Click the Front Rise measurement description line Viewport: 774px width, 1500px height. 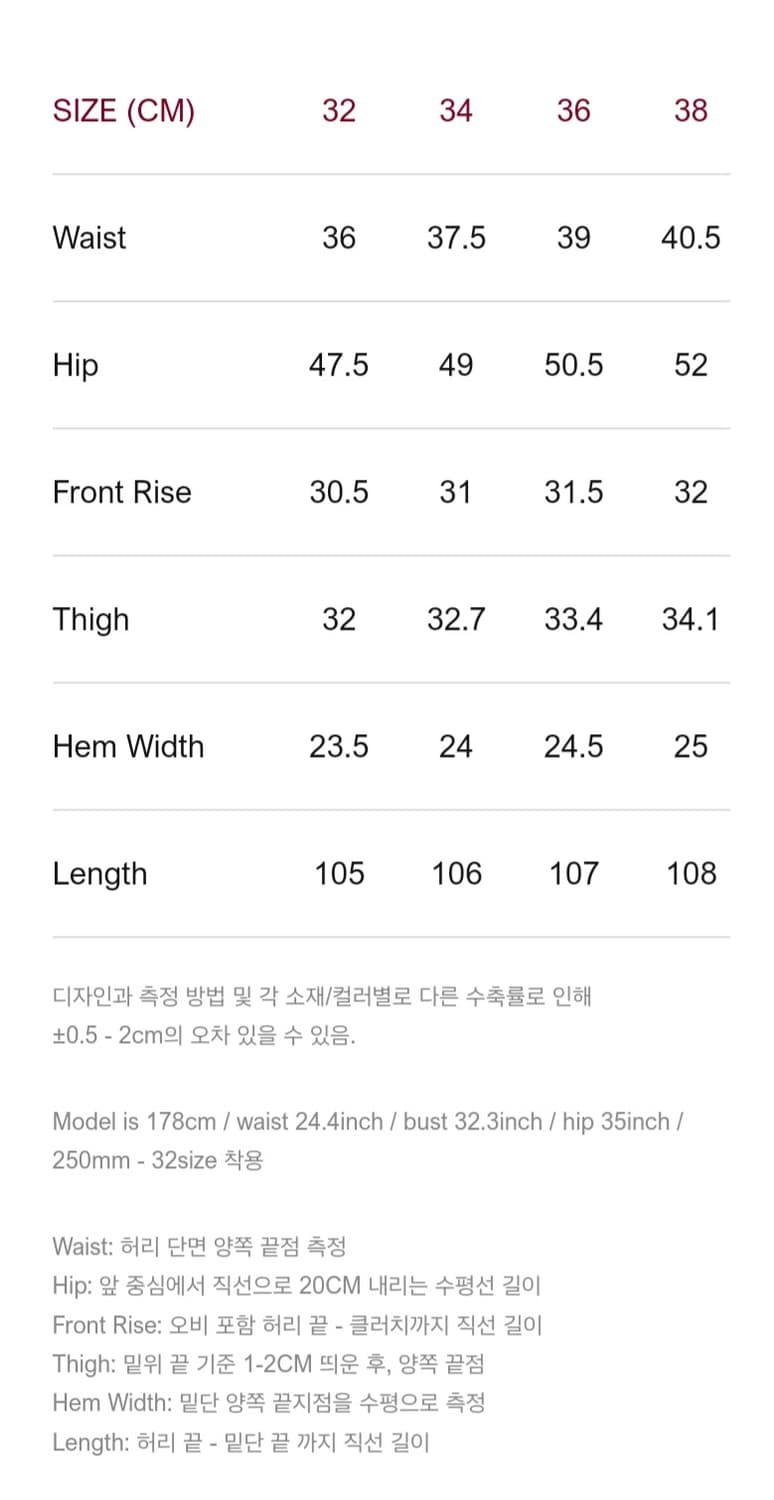click(297, 1325)
